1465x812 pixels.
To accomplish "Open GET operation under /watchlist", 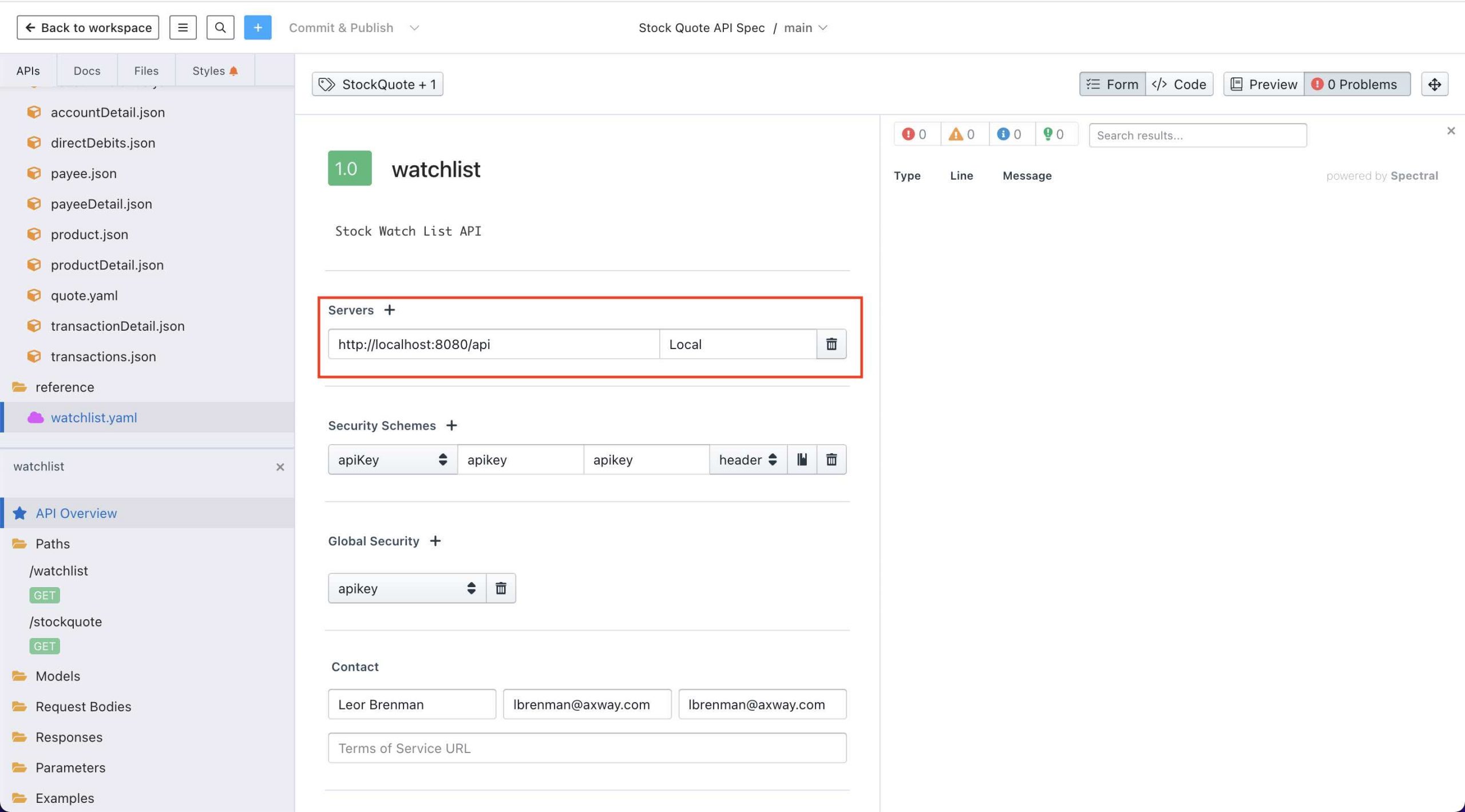I will (x=44, y=595).
